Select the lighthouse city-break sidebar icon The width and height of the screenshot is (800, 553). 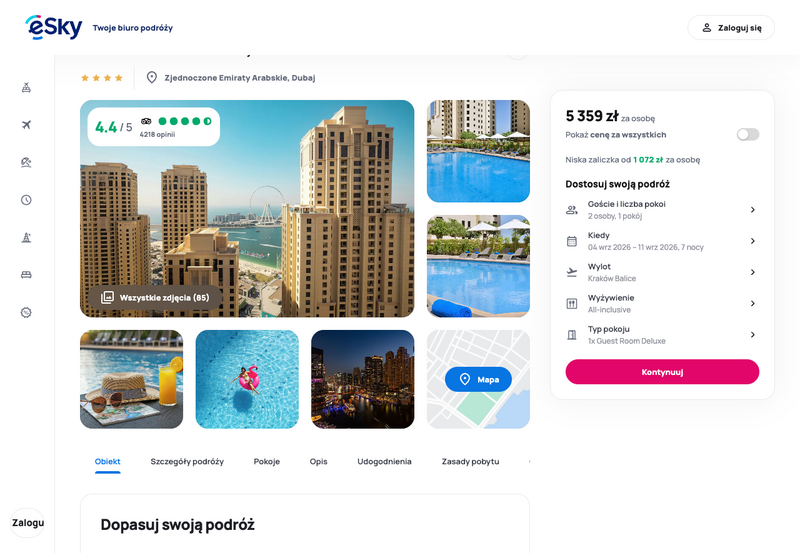coord(27,237)
